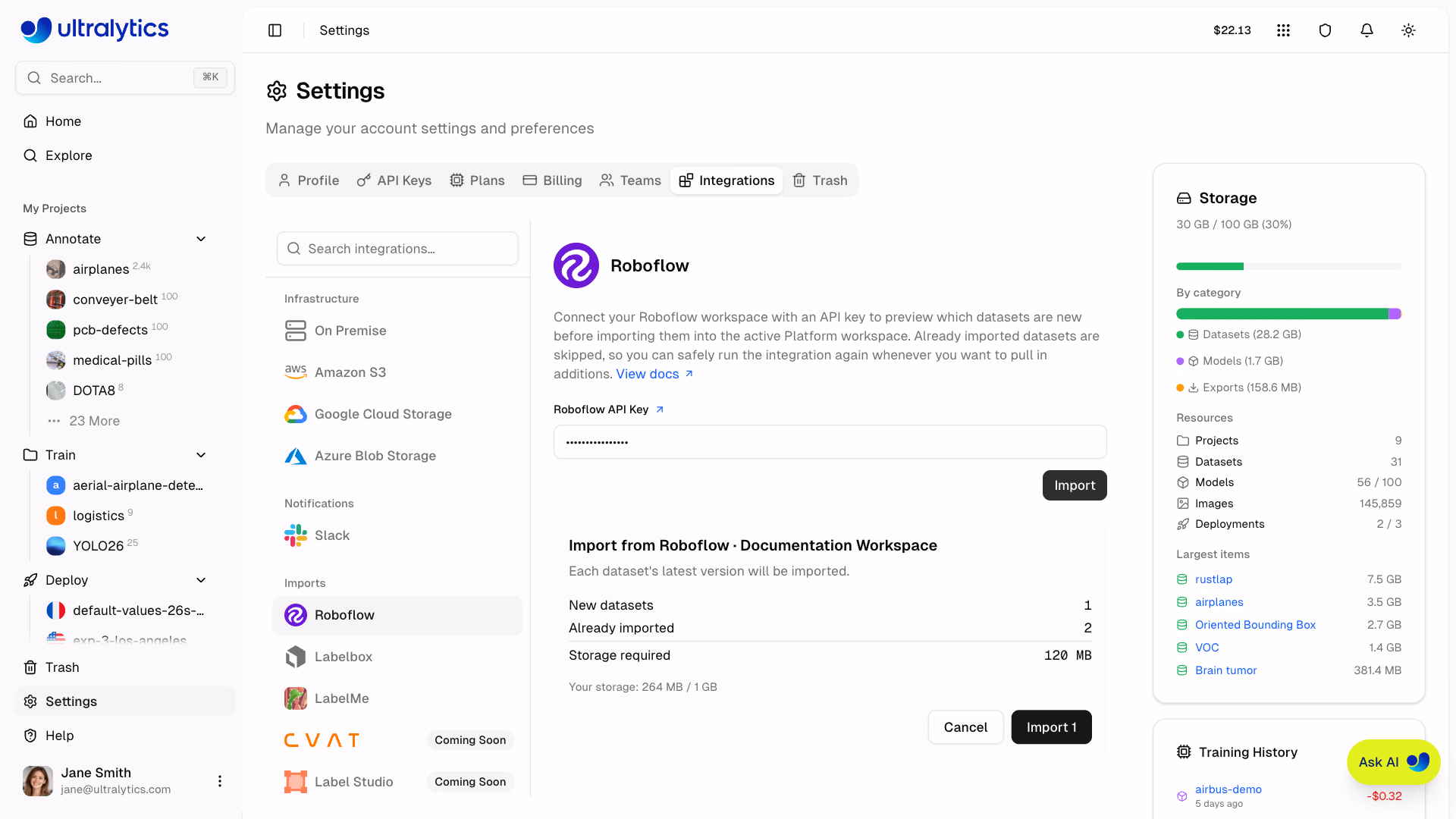The image size is (1456, 819).
Task: Open the View docs link
Action: coord(654,374)
